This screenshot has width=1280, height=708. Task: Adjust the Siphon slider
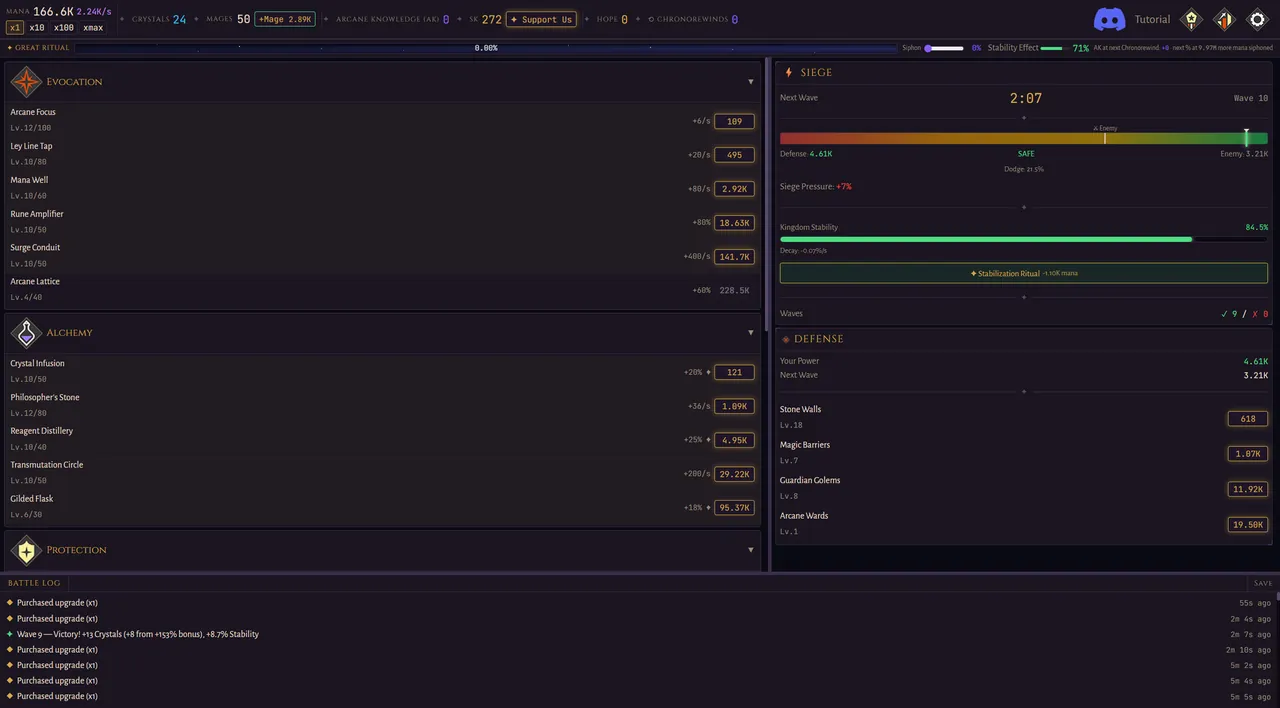pyautogui.click(x=945, y=48)
